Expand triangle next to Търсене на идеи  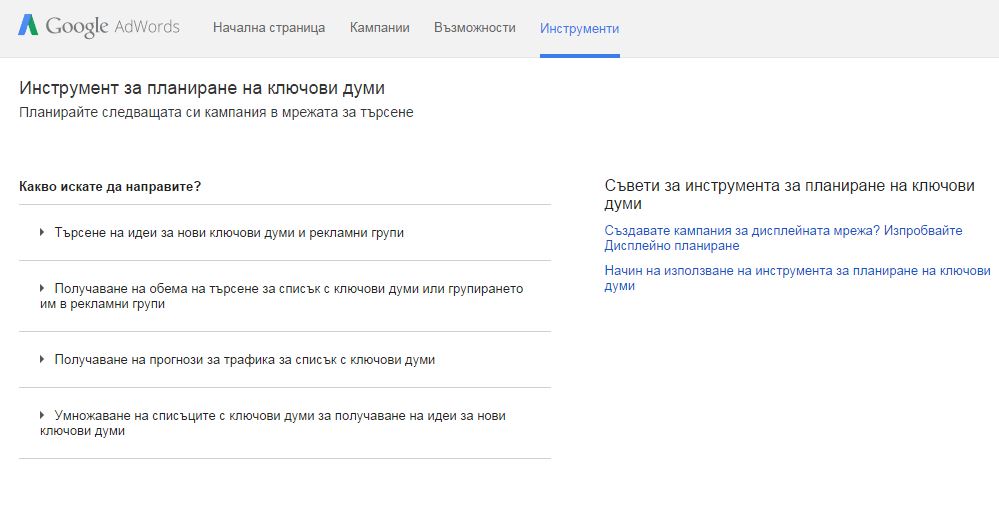click(x=42, y=233)
